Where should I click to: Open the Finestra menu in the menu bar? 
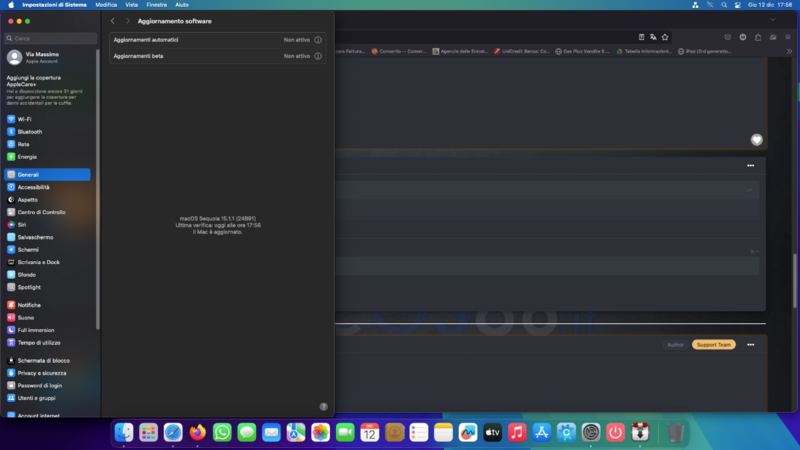pyautogui.click(x=156, y=5)
